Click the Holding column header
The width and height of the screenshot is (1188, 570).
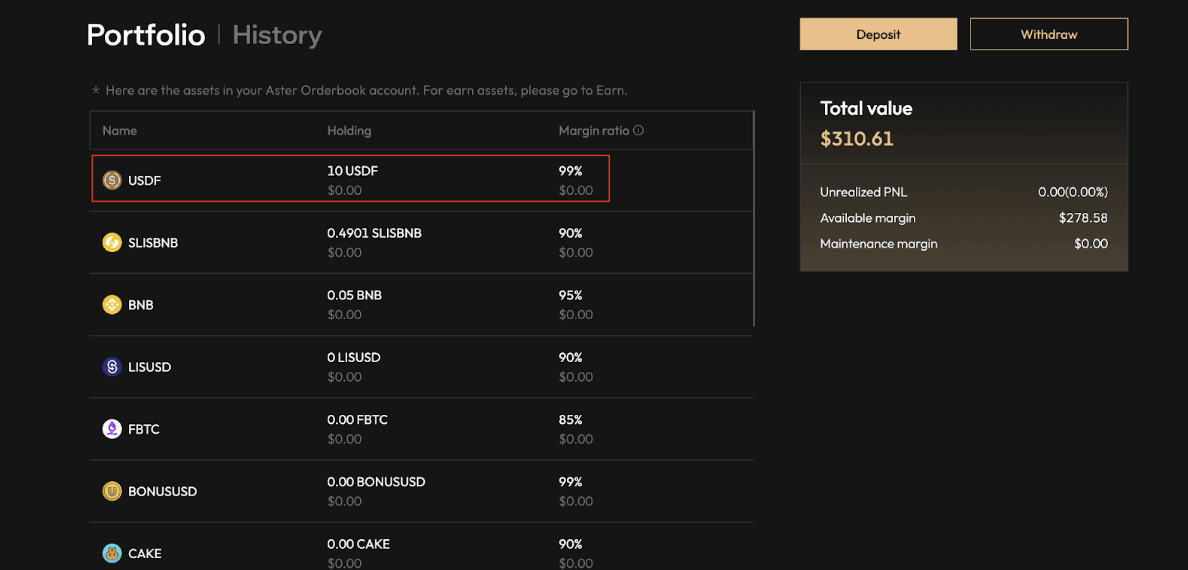[x=349, y=130]
